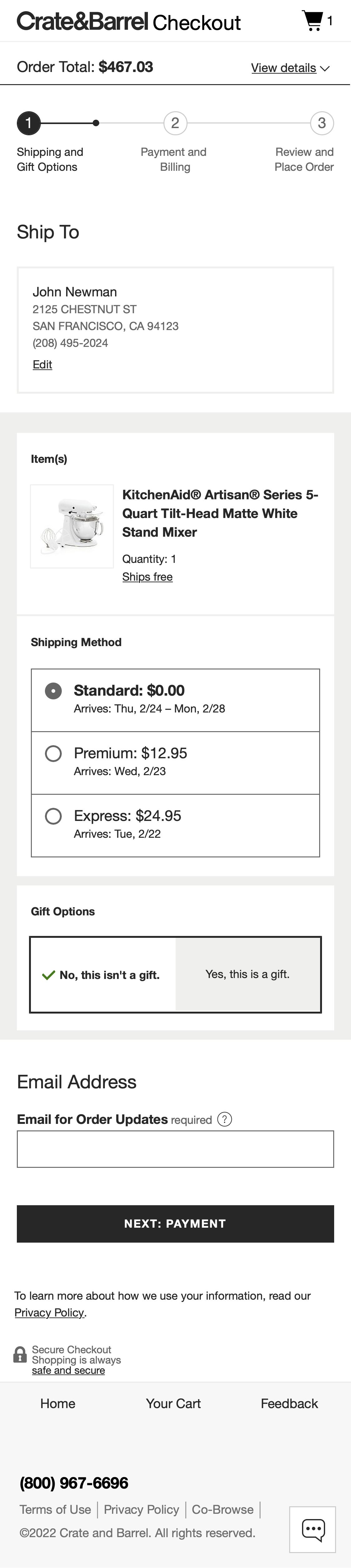Open the shopping cart icon
351x1568 pixels.
tap(313, 20)
